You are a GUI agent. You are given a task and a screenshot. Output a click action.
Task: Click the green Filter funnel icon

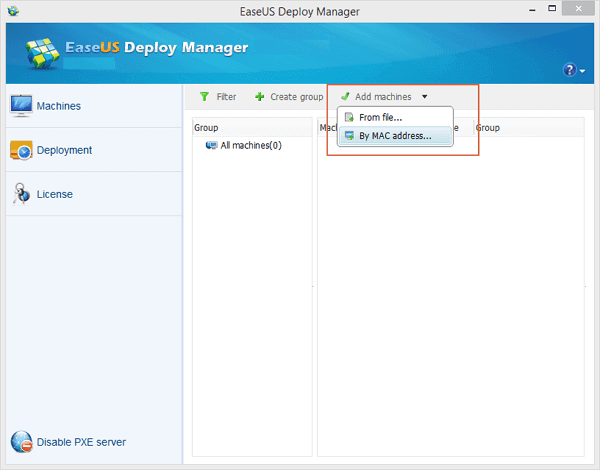tap(204, 97)
